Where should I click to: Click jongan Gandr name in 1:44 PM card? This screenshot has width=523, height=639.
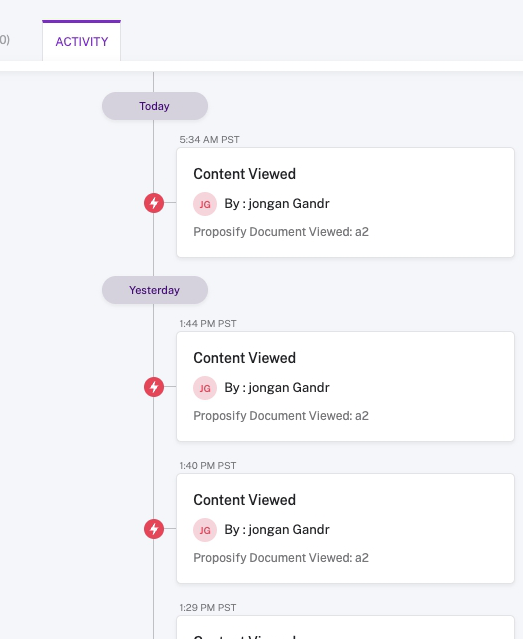(x=289, y=388)
